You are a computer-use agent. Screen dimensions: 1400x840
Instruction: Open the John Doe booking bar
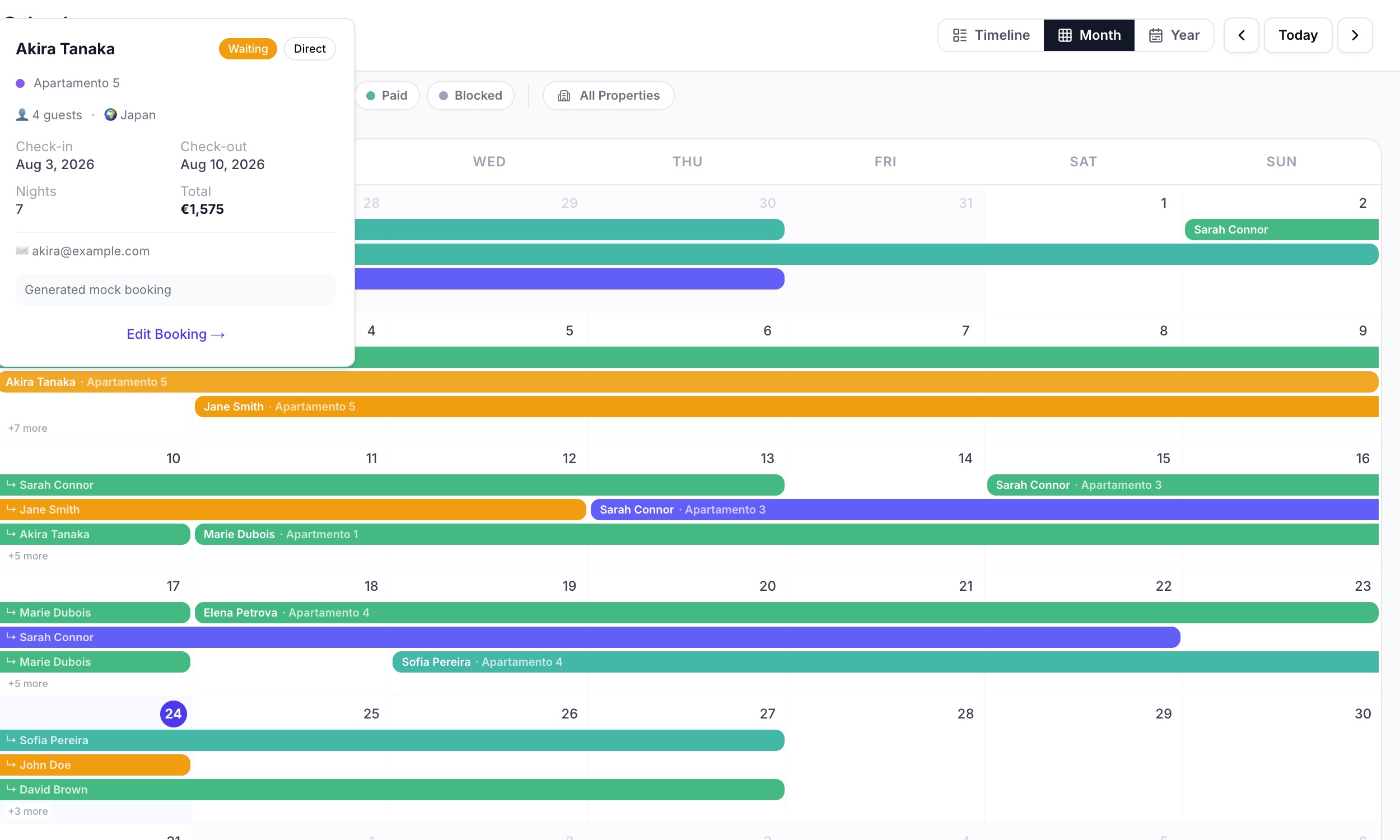pyautogui.click(x=95, y=765)
